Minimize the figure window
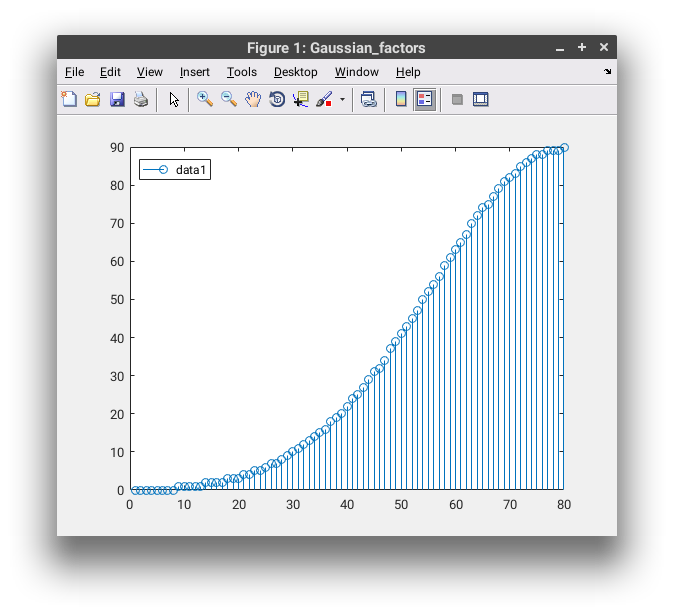The height and width of the screenshot is (615, 674). tap(559, 48)
